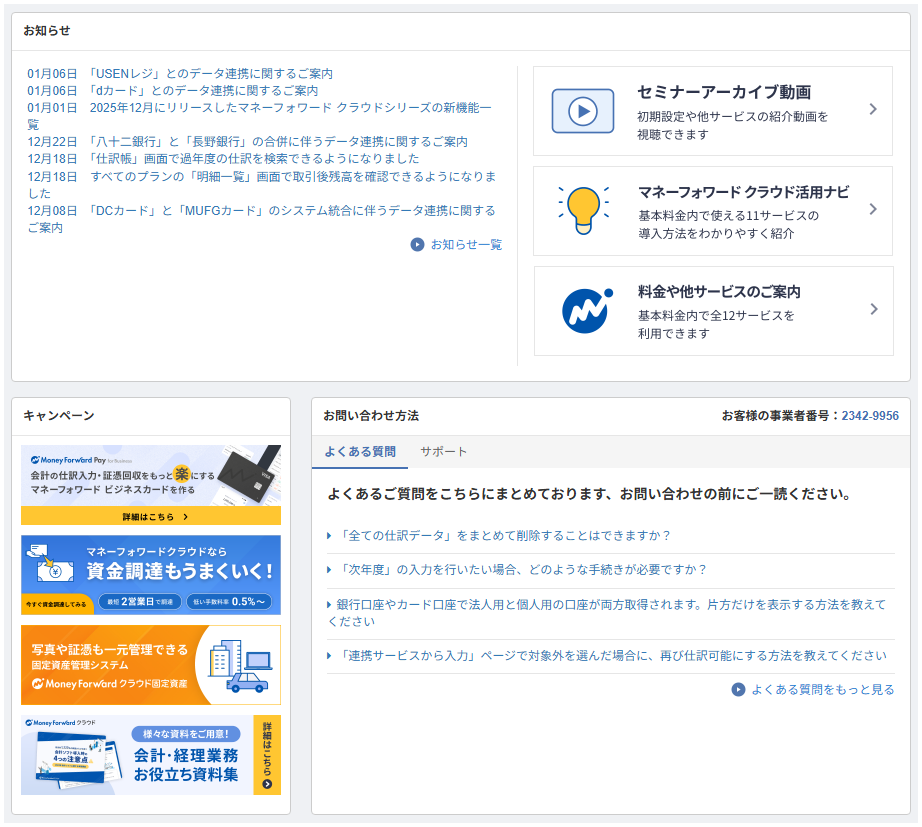
Task: Click the yellow 詳細はこちら button
Action: (x=150, y=516)
